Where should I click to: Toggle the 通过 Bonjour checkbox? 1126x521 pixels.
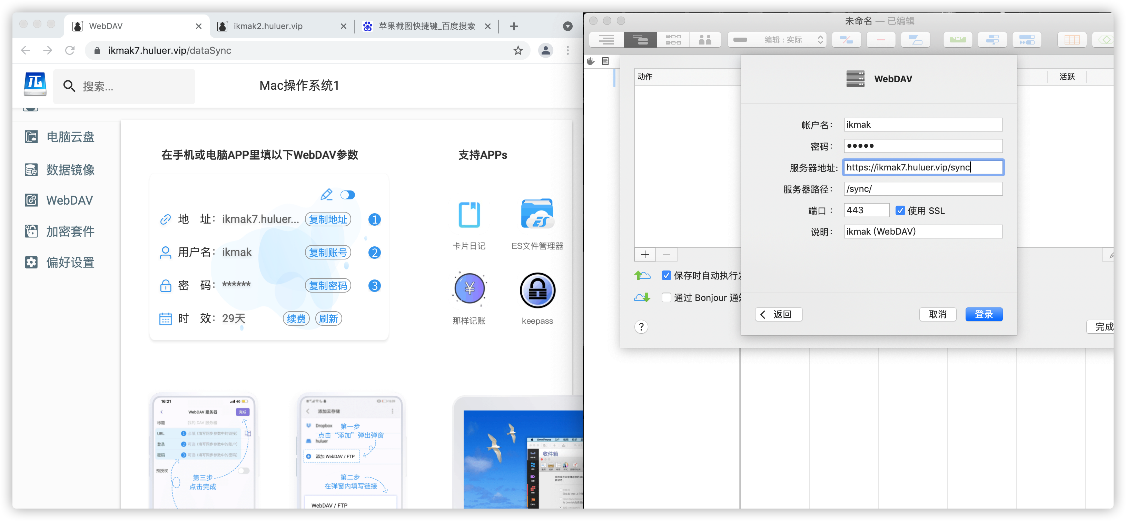point(666,298)
